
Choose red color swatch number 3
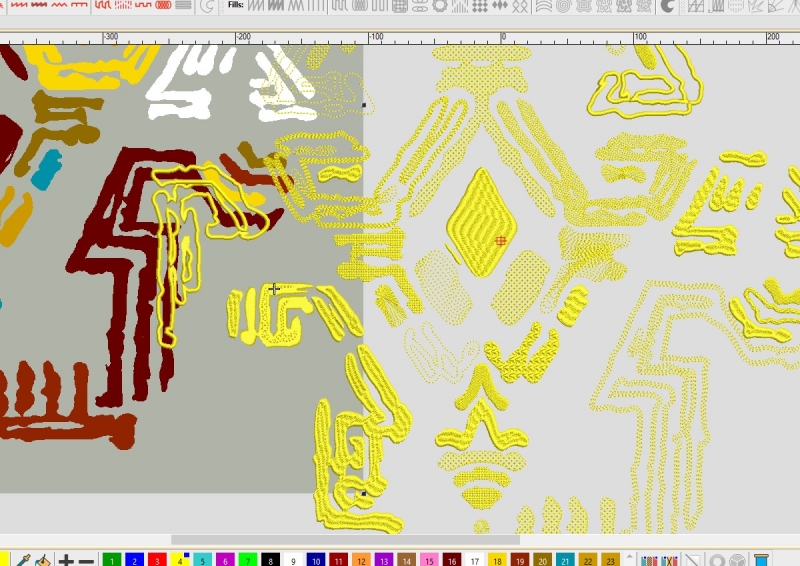click(x=157, y=560)
